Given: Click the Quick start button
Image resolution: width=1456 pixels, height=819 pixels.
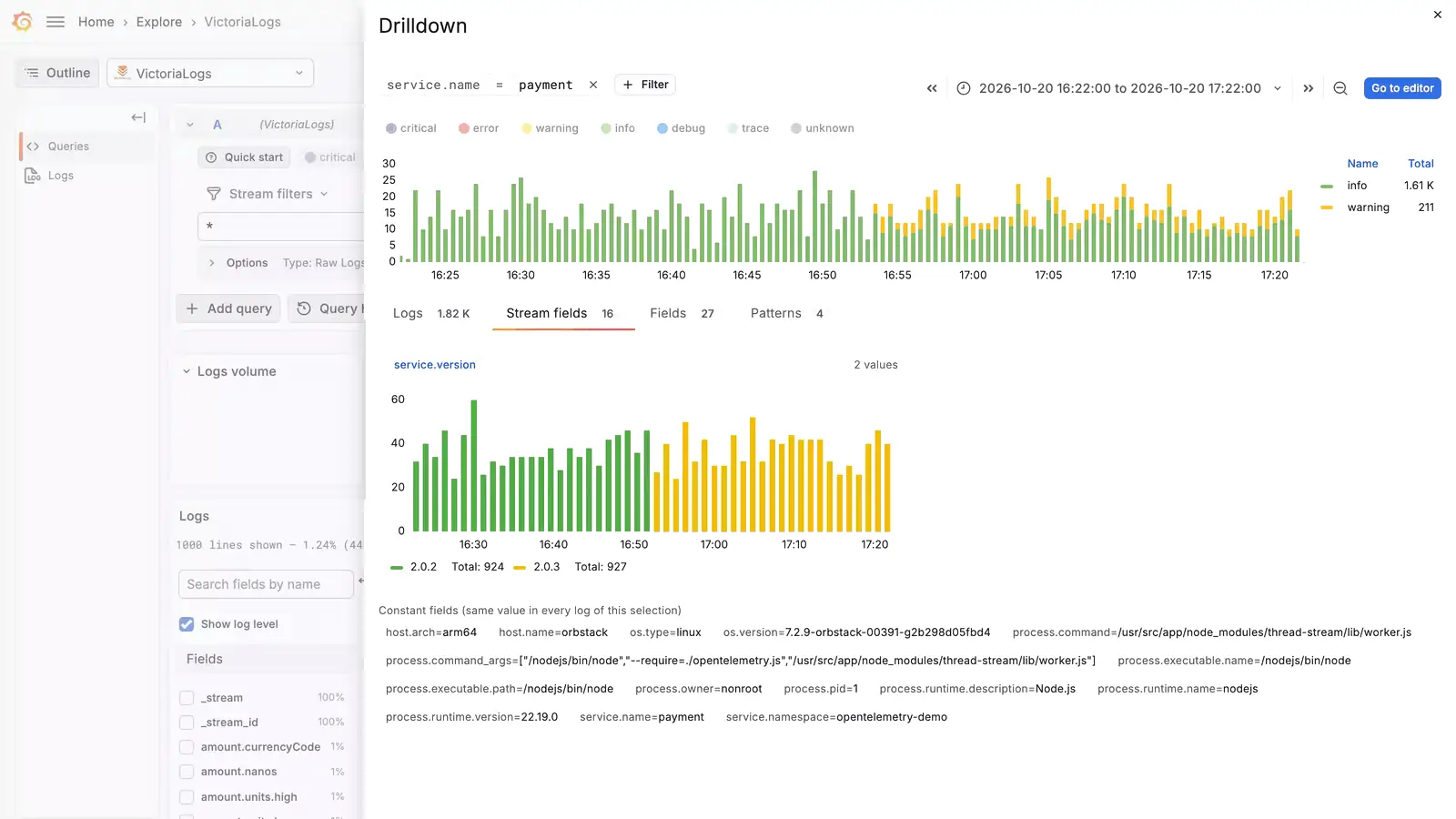Looking at the screenshot, I should tap(244, 157).
